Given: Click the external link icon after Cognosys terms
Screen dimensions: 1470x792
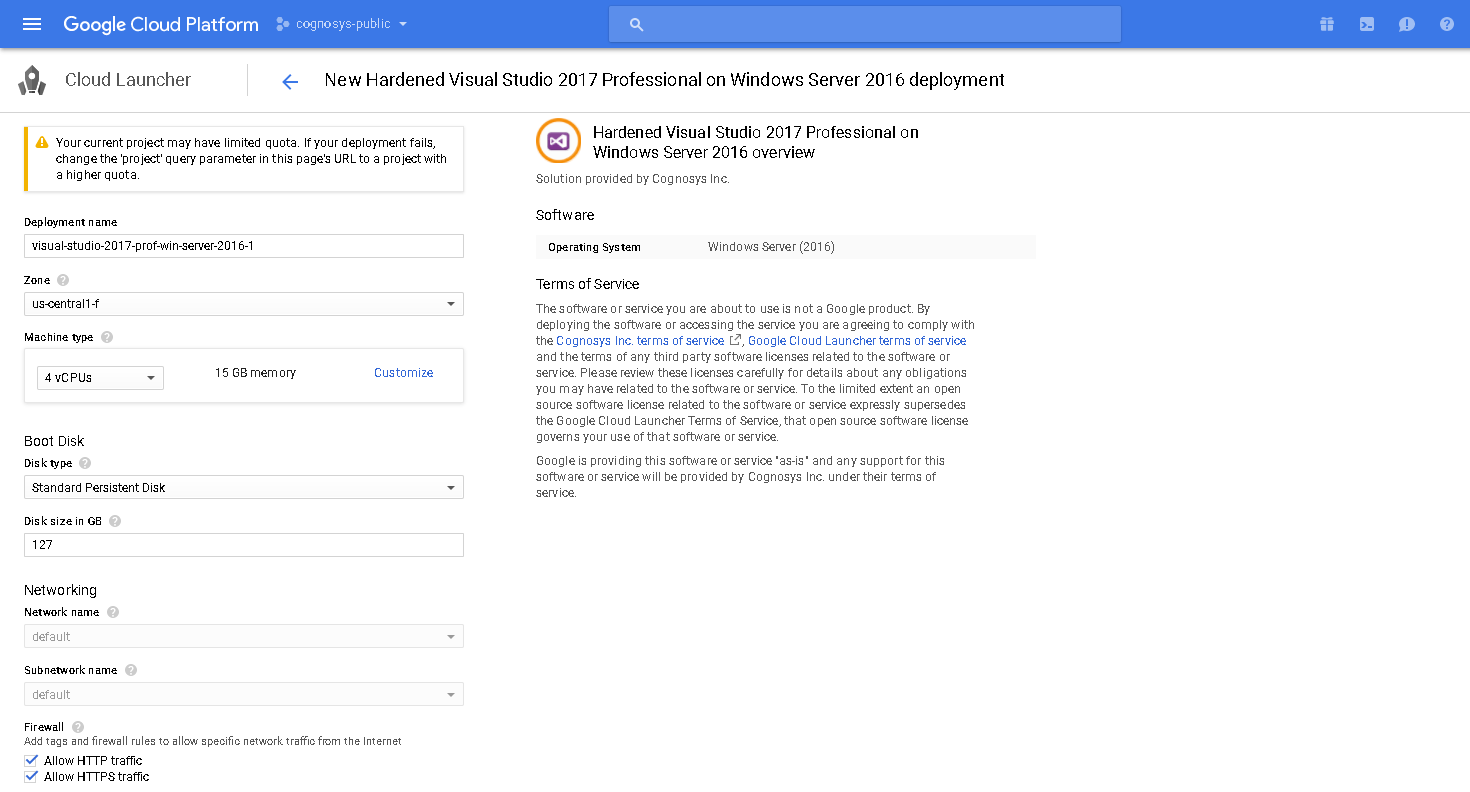Looking at the screenshot, I should tap(735, 340).
